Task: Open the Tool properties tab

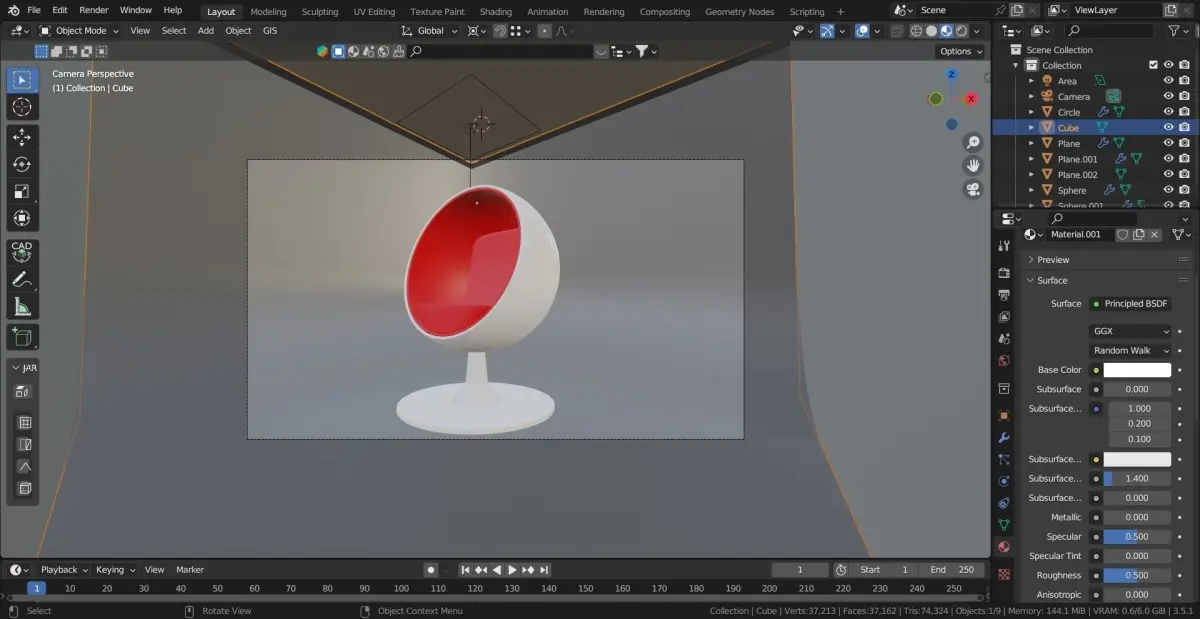Action: tap(1004, 246)
